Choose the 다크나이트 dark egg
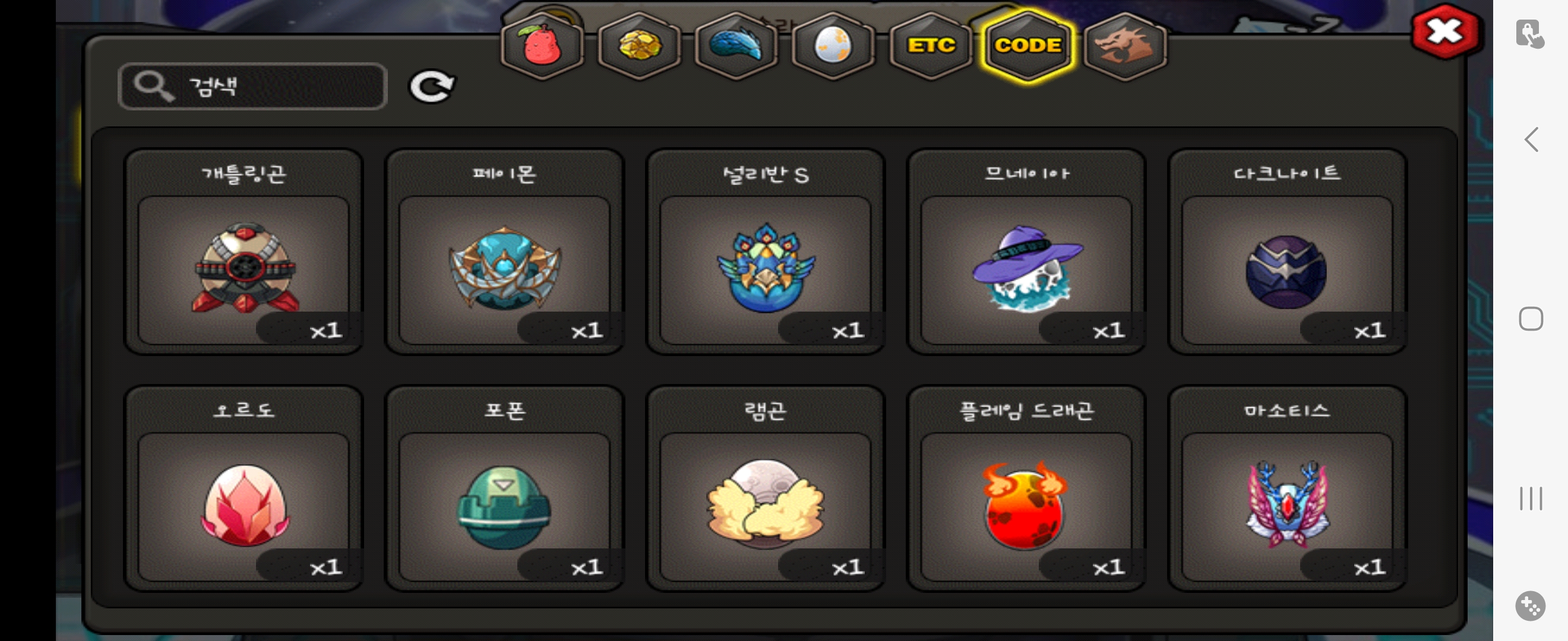The image size is (1568, 641). 1287,251
